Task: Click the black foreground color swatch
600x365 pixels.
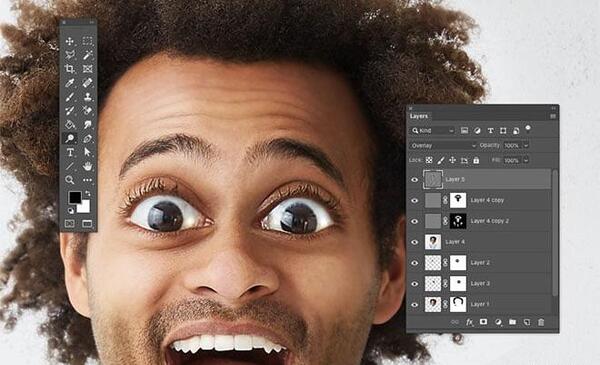Action: tap(74, 197)
